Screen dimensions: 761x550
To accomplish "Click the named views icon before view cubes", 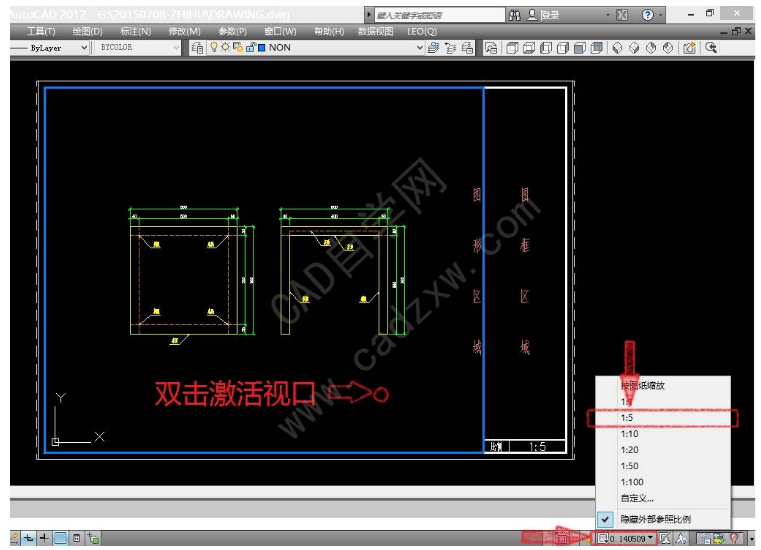I will (x=491, y=48).
